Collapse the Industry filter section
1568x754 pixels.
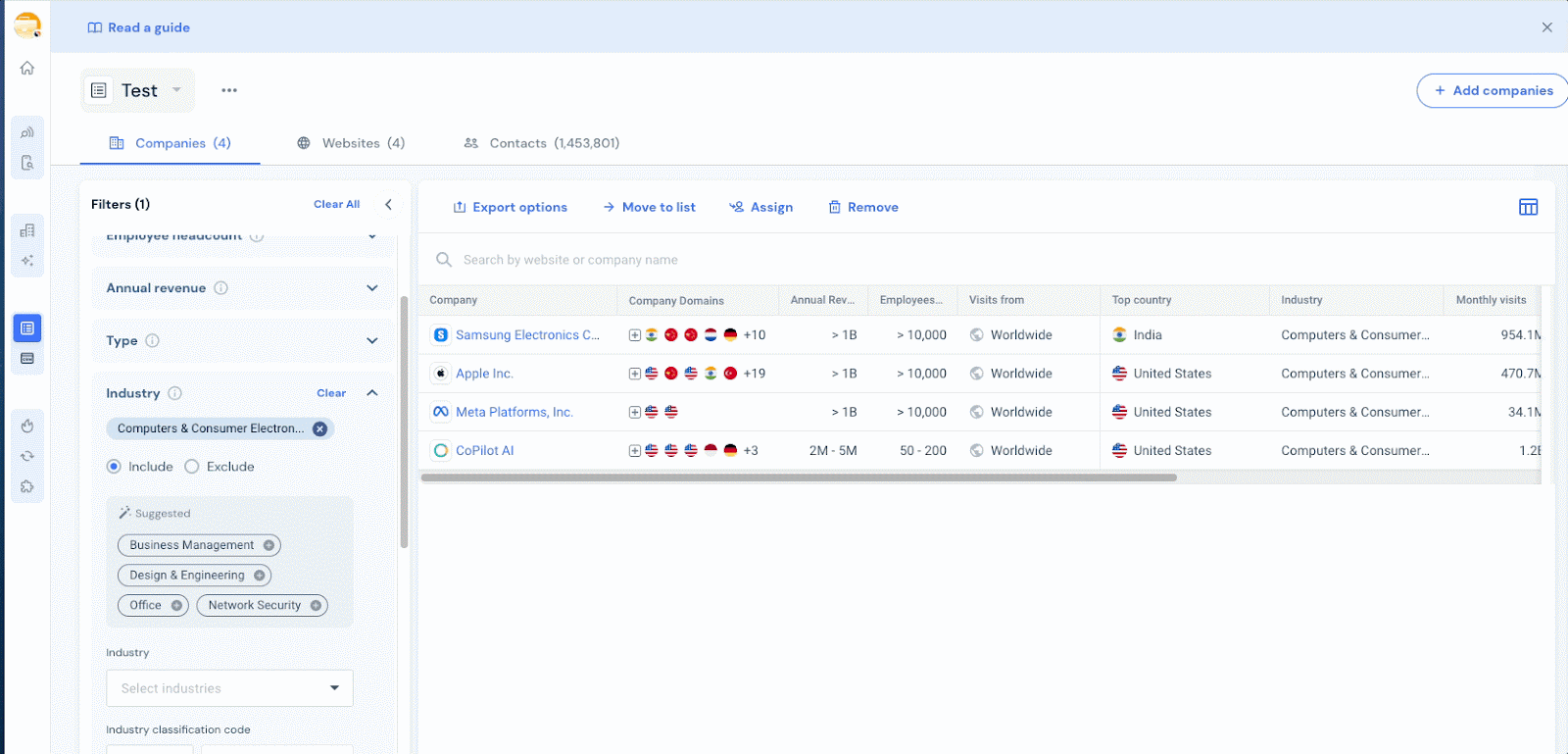click(372, 393)
